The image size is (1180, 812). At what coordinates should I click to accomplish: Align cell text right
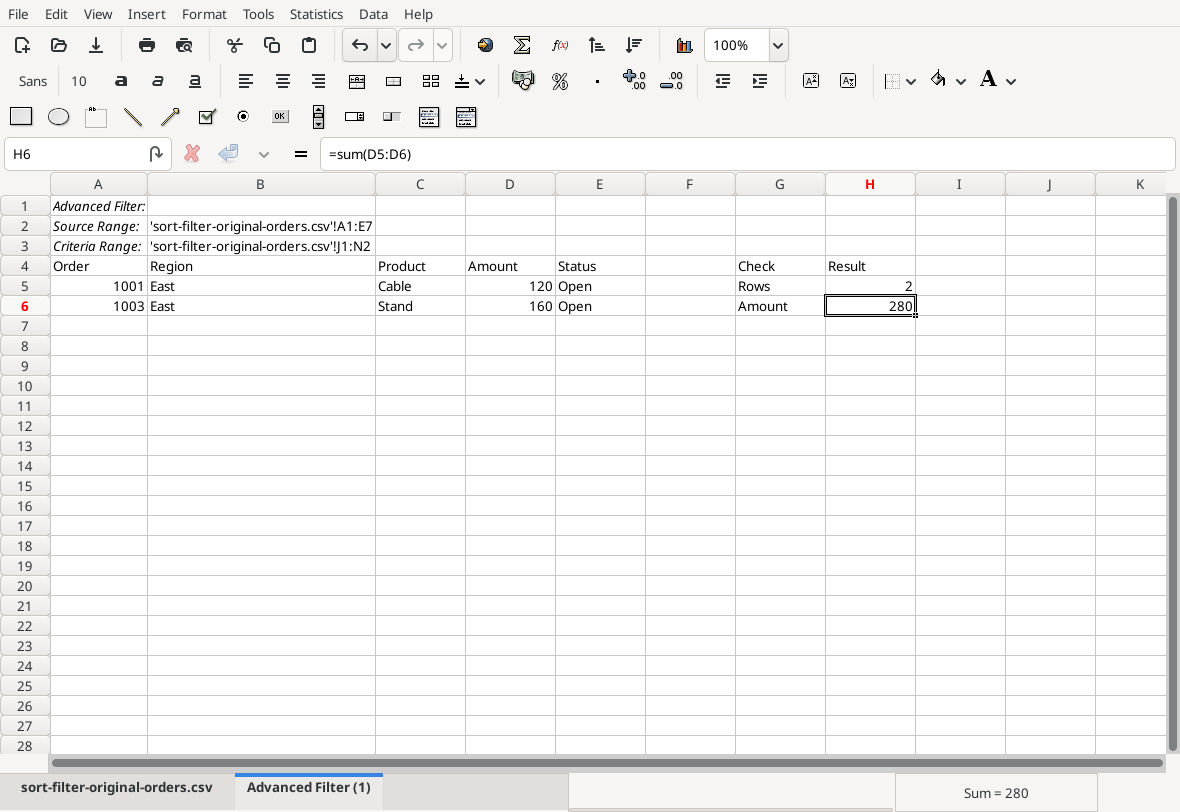click(x=319, y=81)
